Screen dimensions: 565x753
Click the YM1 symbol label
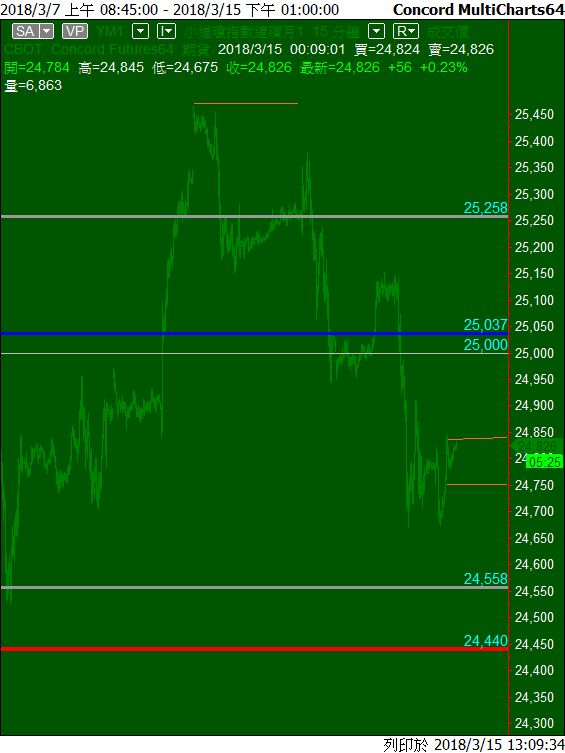pos(109,32)
